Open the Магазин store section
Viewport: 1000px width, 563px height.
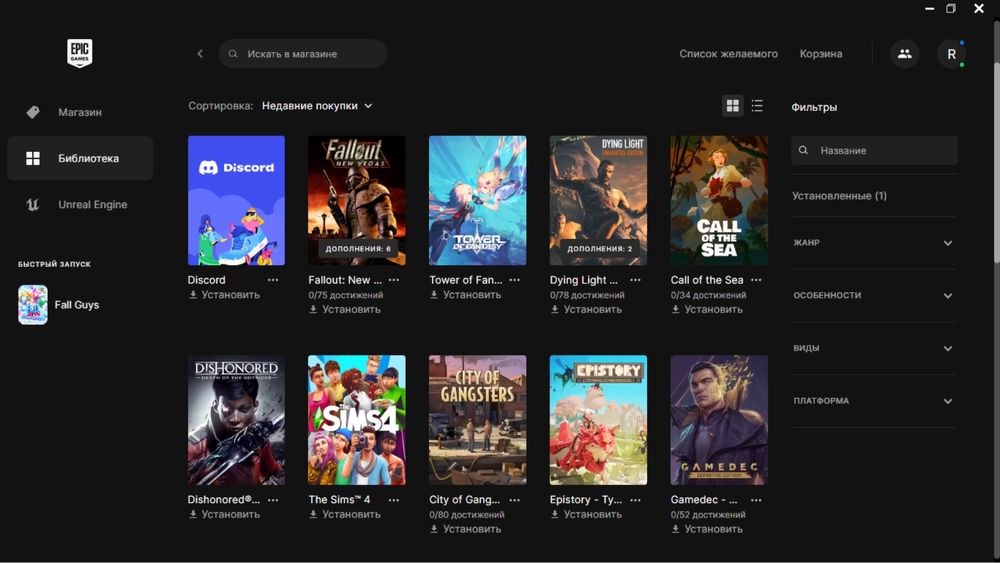point(80,112)
